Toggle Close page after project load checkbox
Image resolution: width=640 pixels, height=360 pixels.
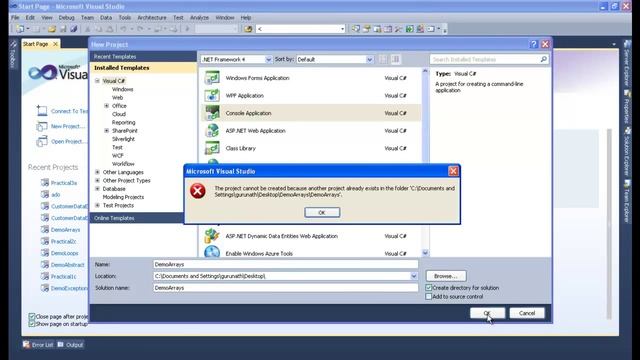pyautogui.click(x=32, y=316)
